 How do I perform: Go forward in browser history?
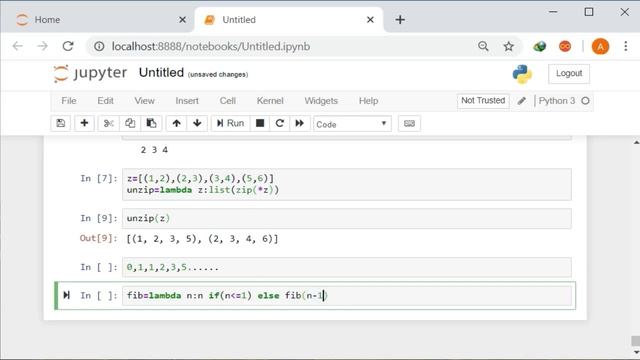pos(42,46)
